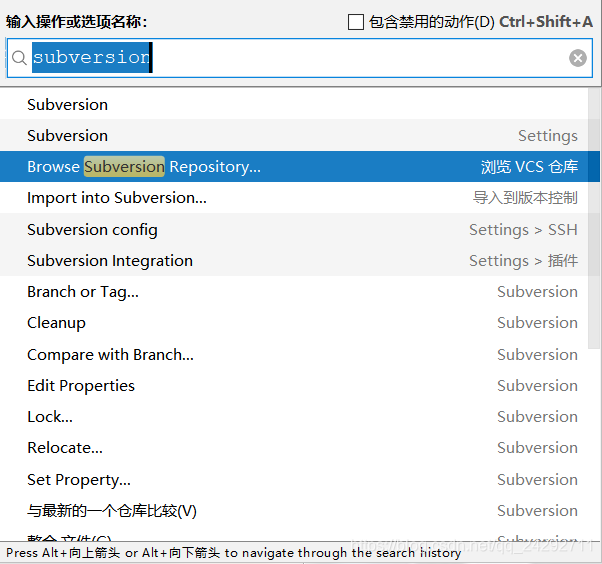Clear the search field with X icon
602x564 pixels.
tap(577, 58)
